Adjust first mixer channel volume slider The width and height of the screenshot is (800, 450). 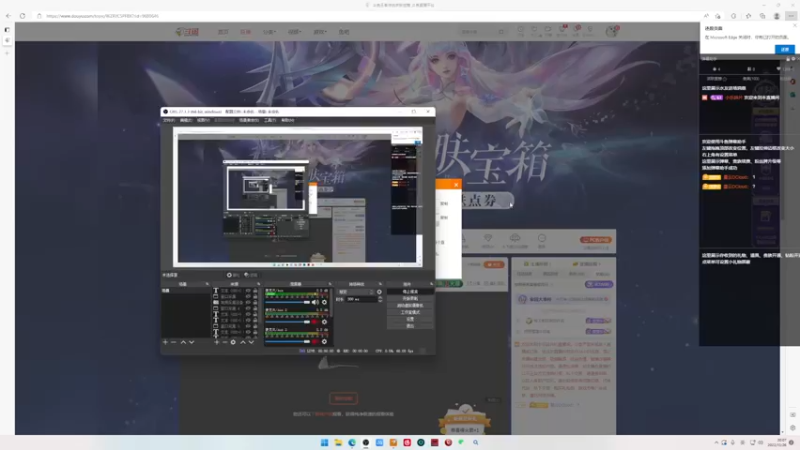288,302
